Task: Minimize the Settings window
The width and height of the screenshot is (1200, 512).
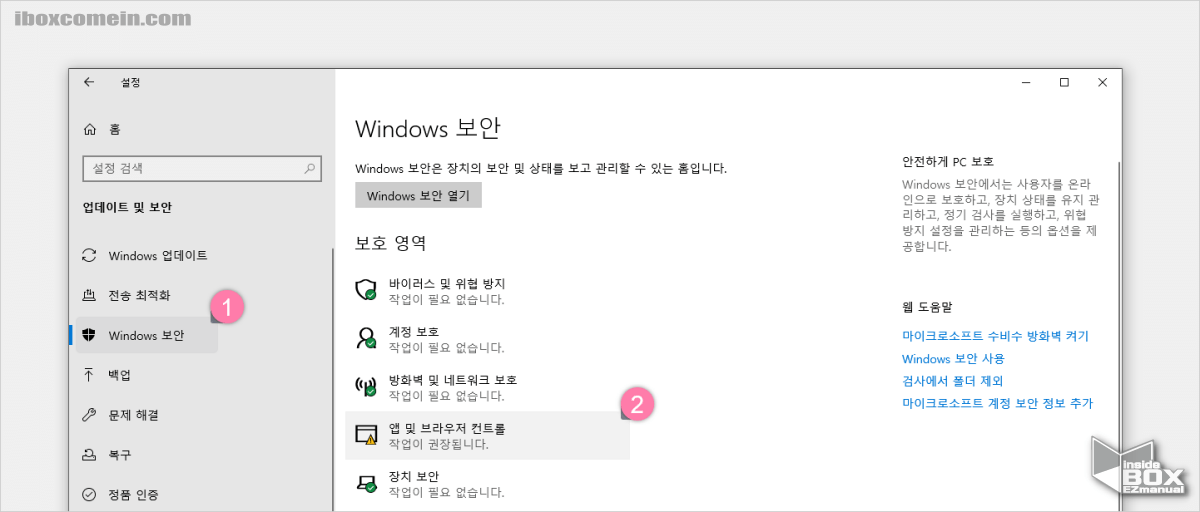Action: [x=1025, y=82]
